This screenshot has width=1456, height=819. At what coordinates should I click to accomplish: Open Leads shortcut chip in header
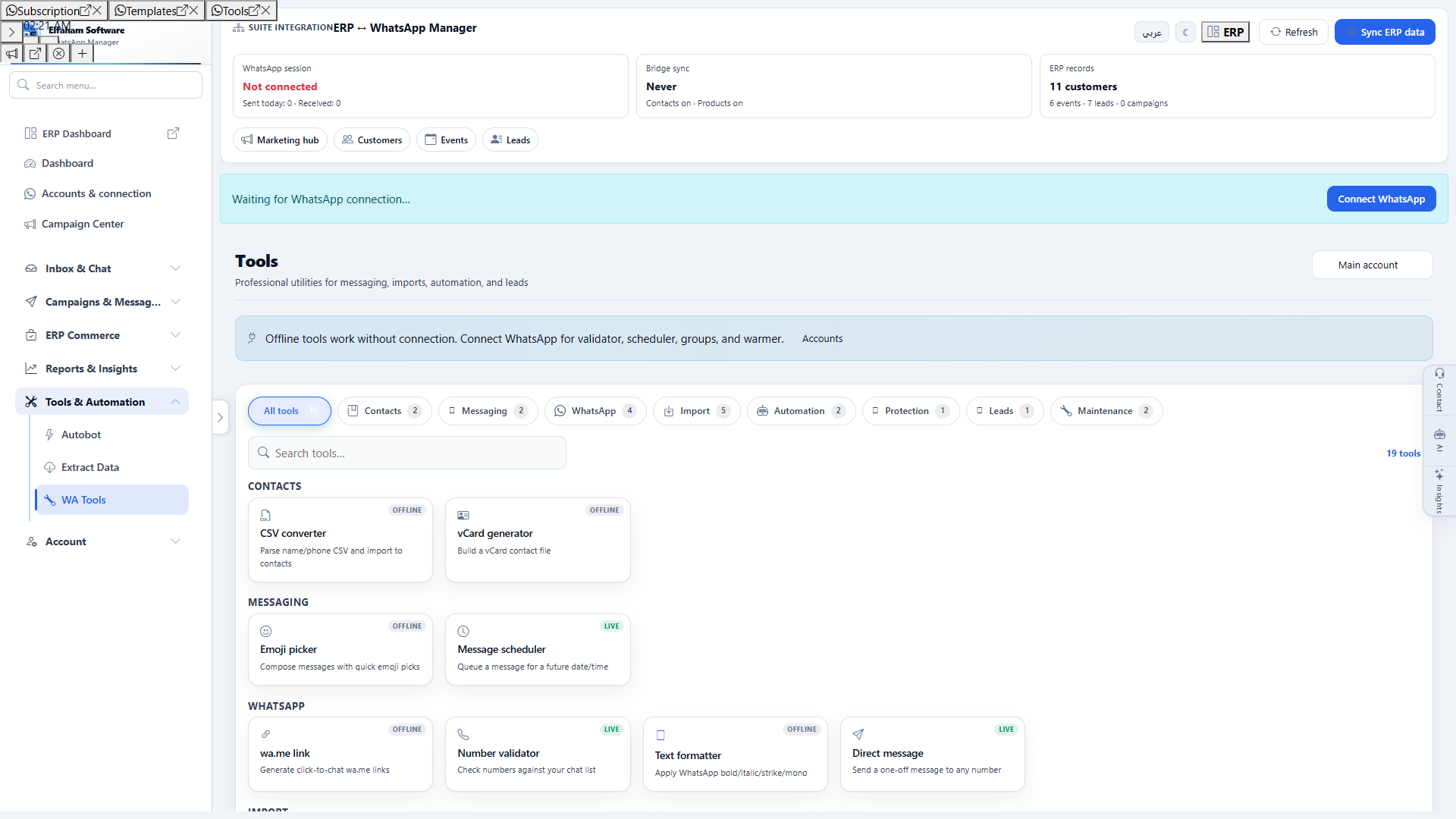510,140
